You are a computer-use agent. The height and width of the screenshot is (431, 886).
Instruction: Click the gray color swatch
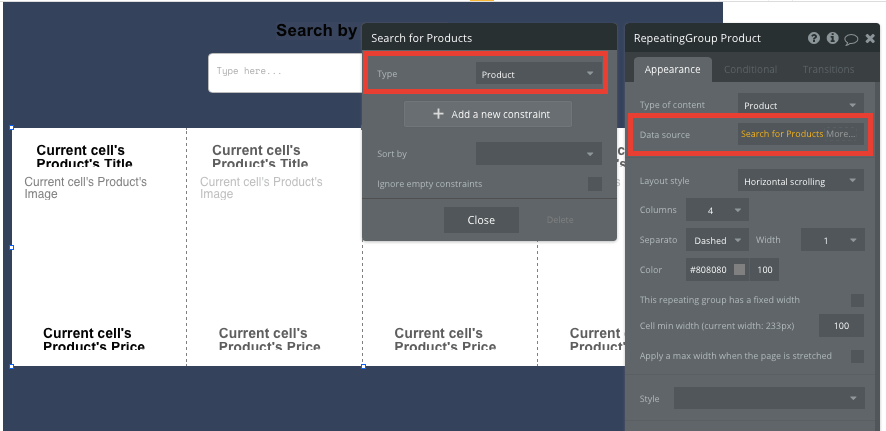point(739,270)
